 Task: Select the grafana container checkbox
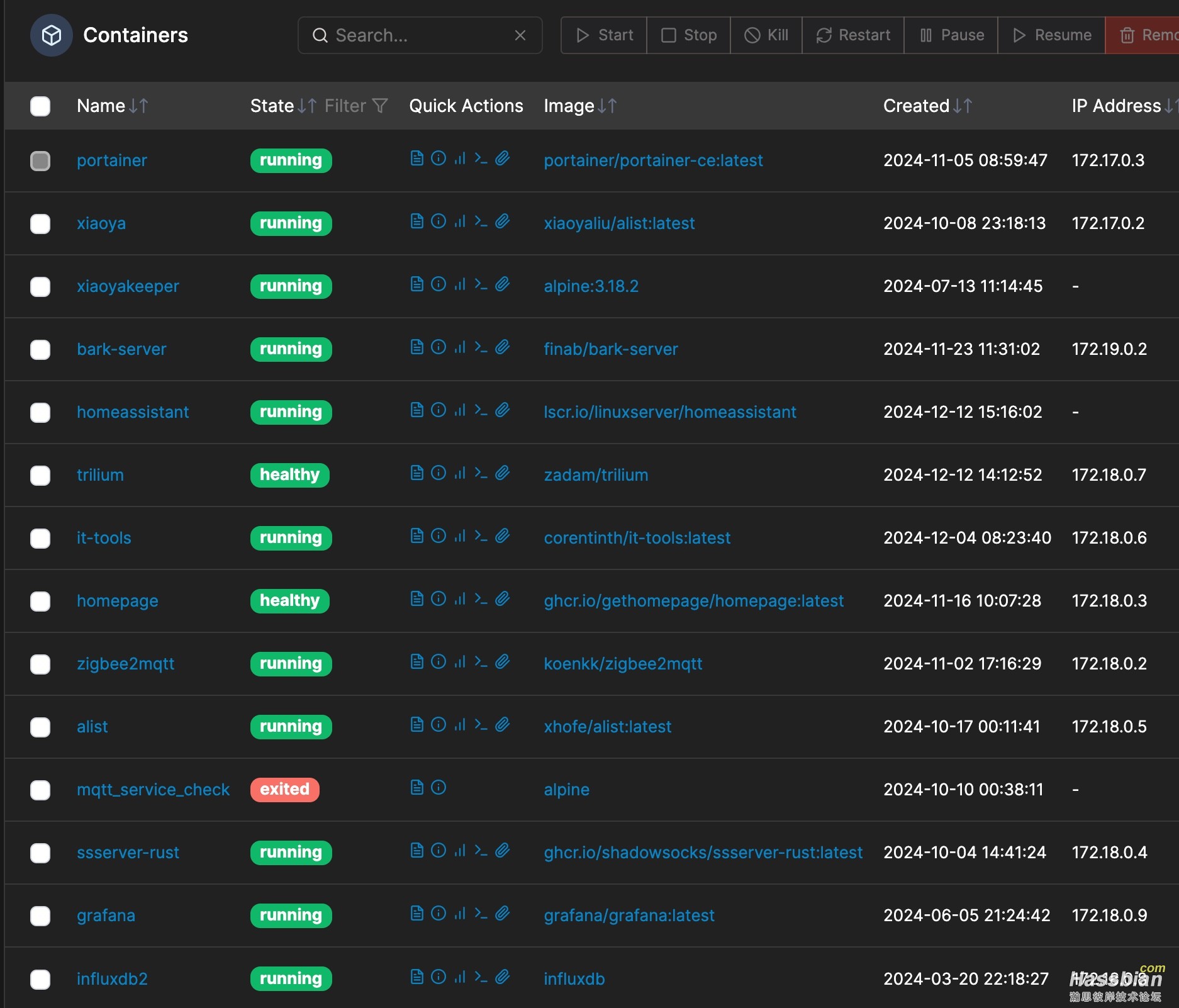pos(40,916)
